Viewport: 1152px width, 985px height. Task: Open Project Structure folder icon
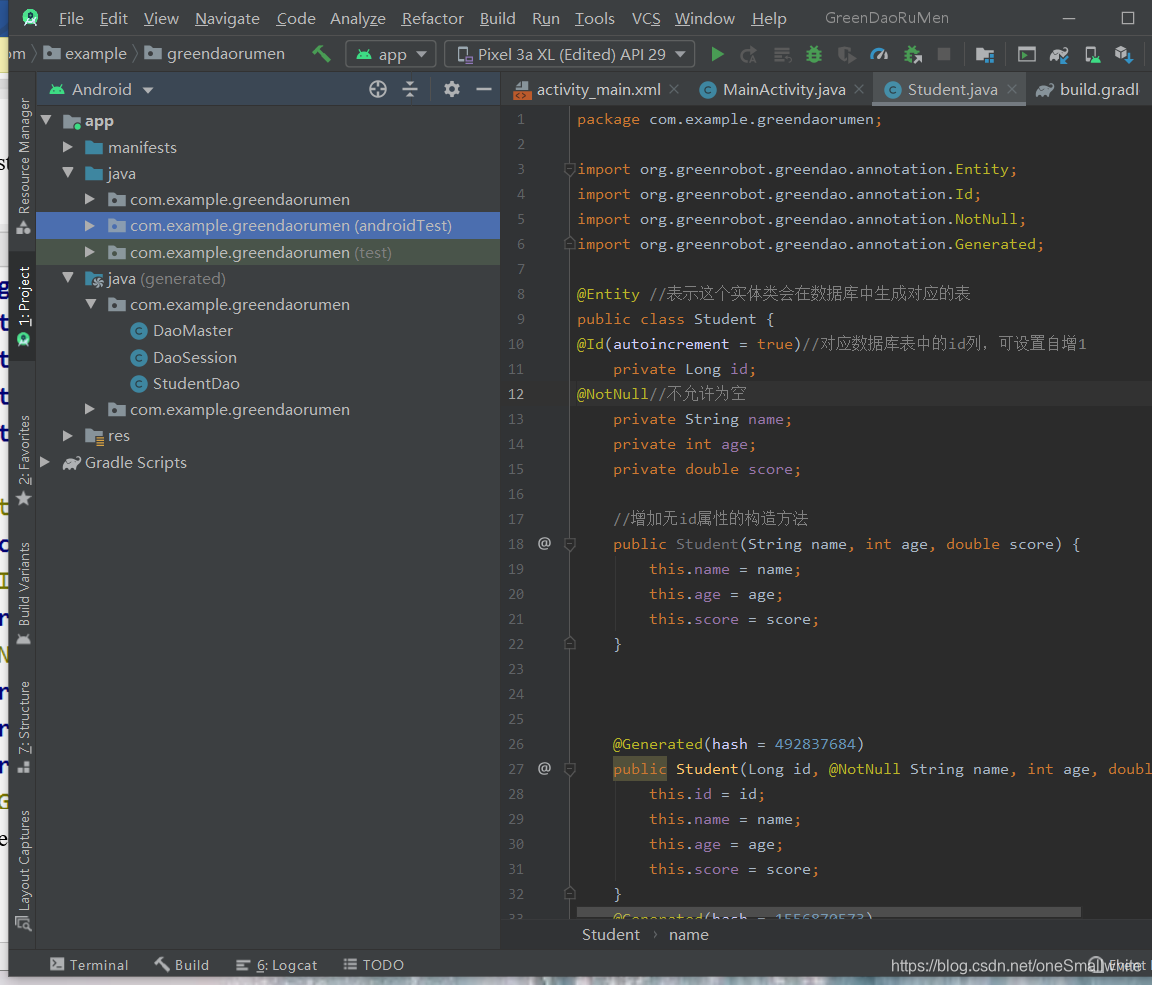point(984,54)
